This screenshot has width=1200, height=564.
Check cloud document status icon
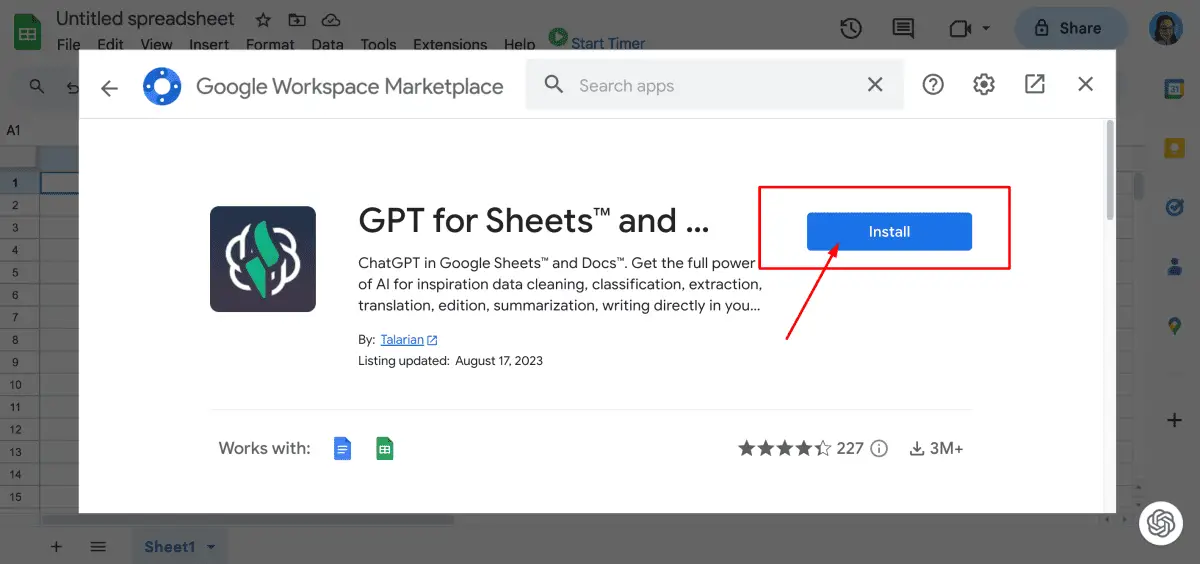(330, 19)
